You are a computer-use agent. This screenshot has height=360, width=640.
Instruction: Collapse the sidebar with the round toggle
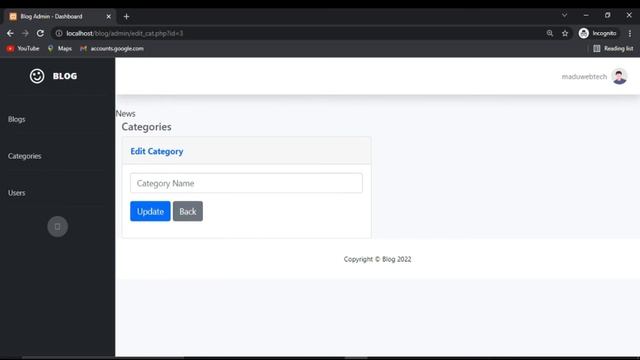pyautogui.click(x=58, y=227)
